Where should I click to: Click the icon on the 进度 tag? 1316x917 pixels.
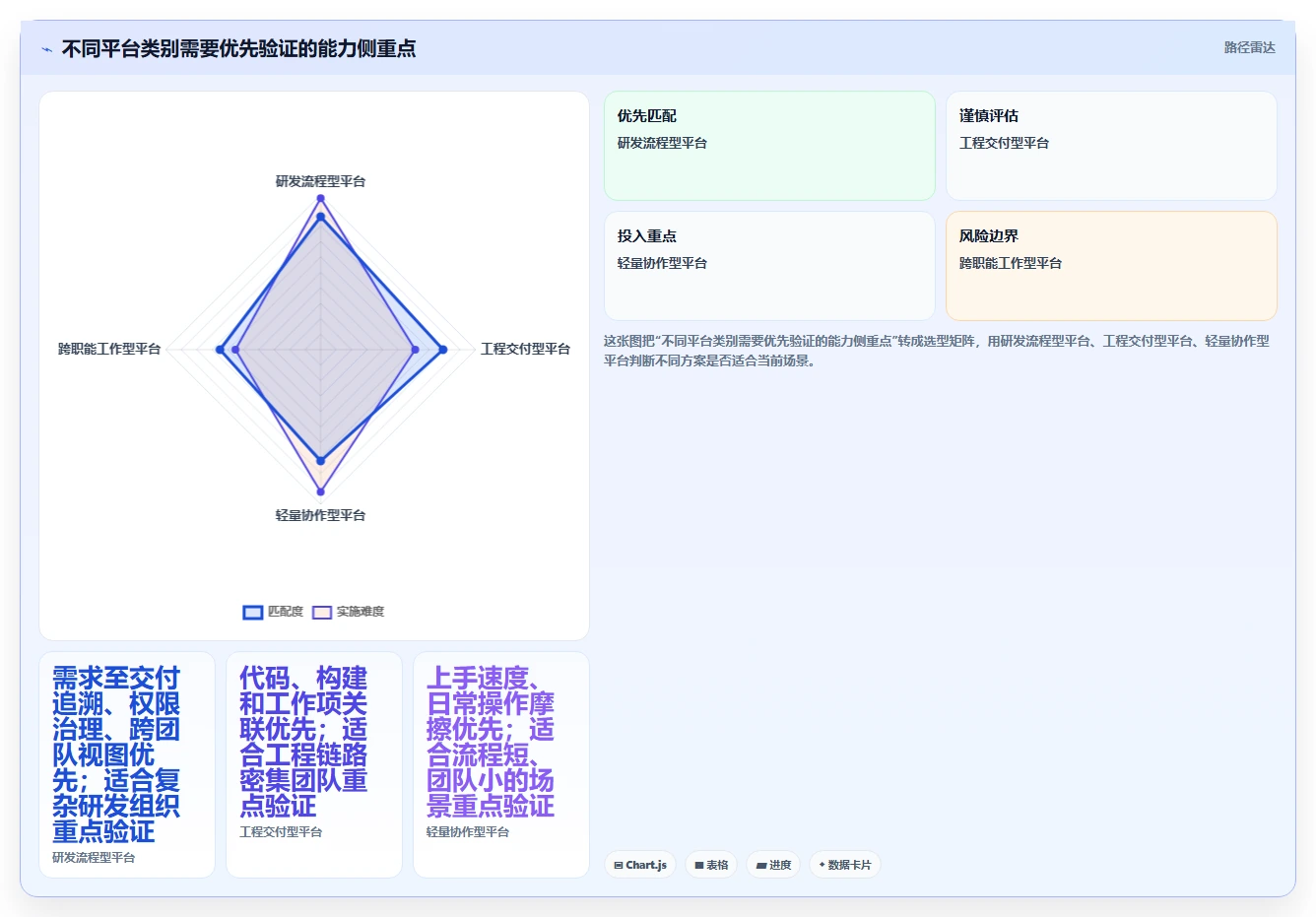pyautogui.click(x=761, y=866)
